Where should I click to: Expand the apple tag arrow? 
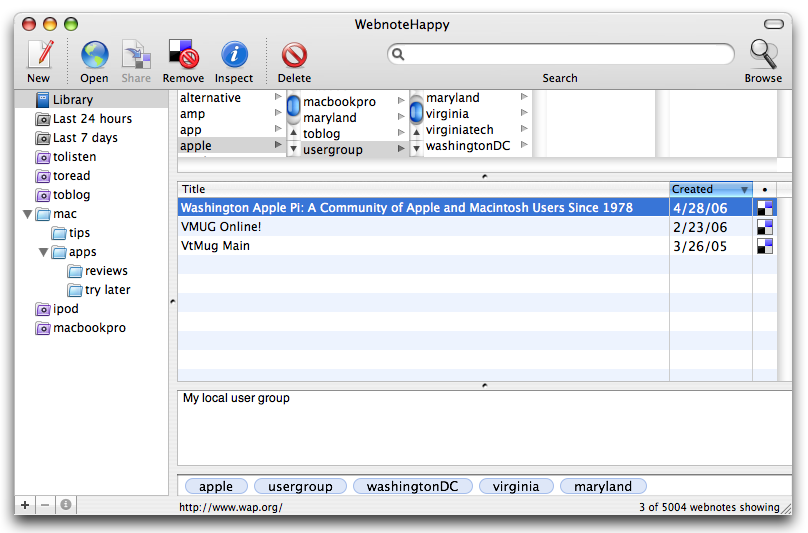(x=278, y=145)
